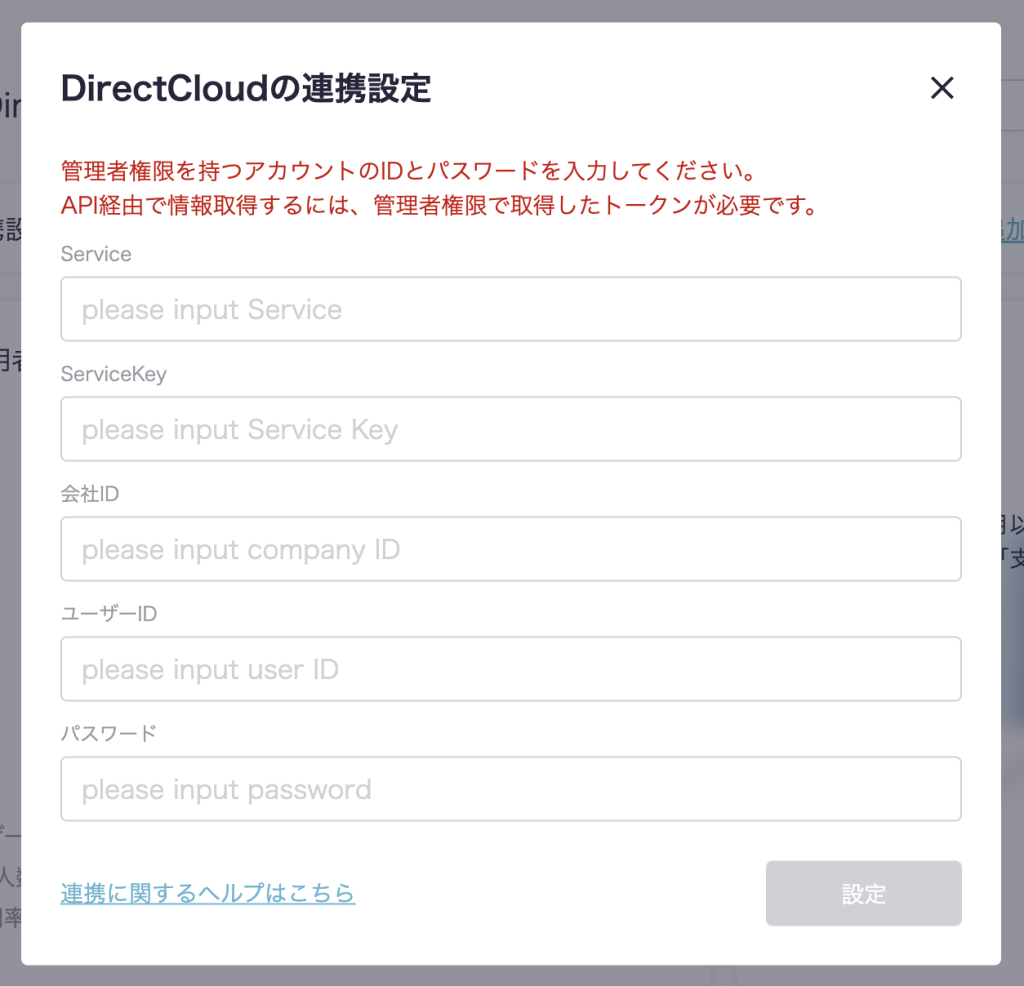Click the DirectCloudの連携設定 dialog title

click(x=246, y=88)
